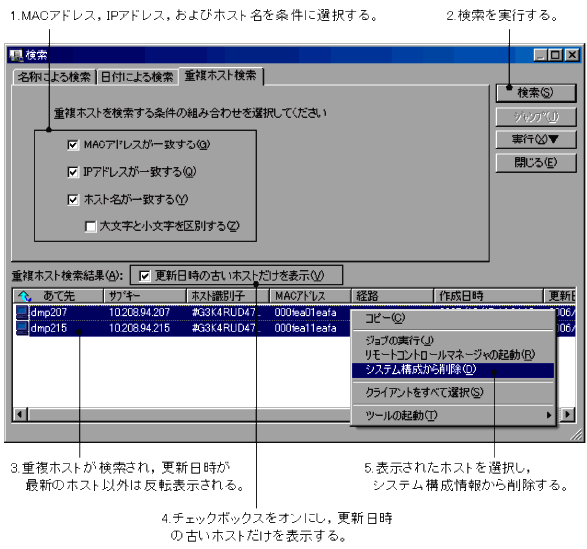Click the サブキー column header
Image resolution: width=587 pixels, height=549 pixels.
(x=145, y=296)
